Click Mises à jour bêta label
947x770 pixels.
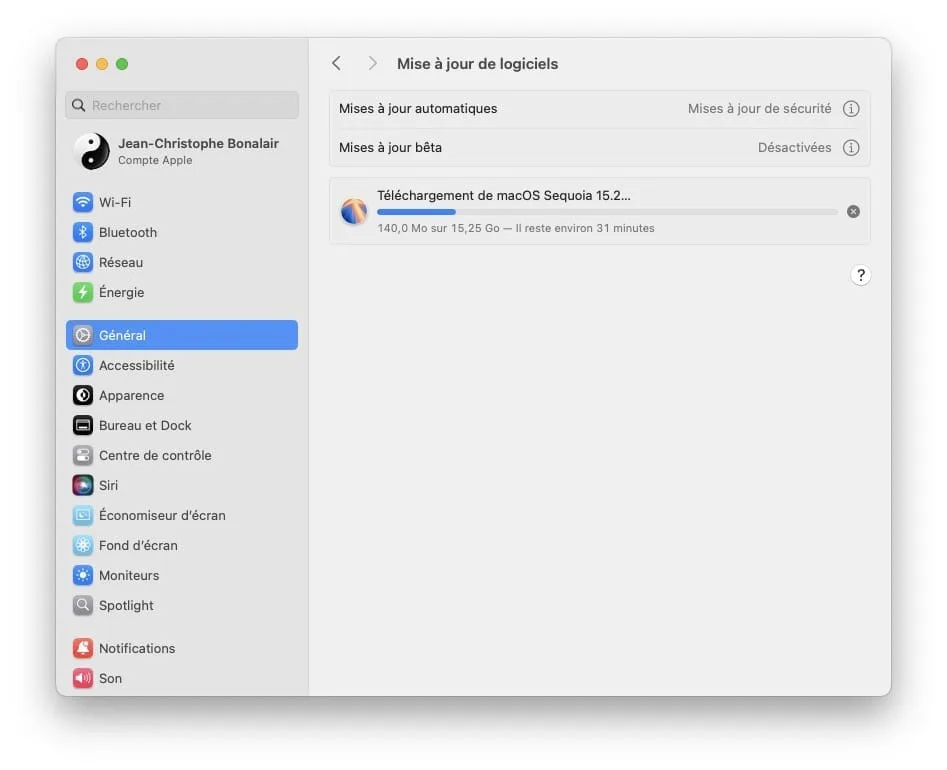pyautogui.click(x=390, y=147)
